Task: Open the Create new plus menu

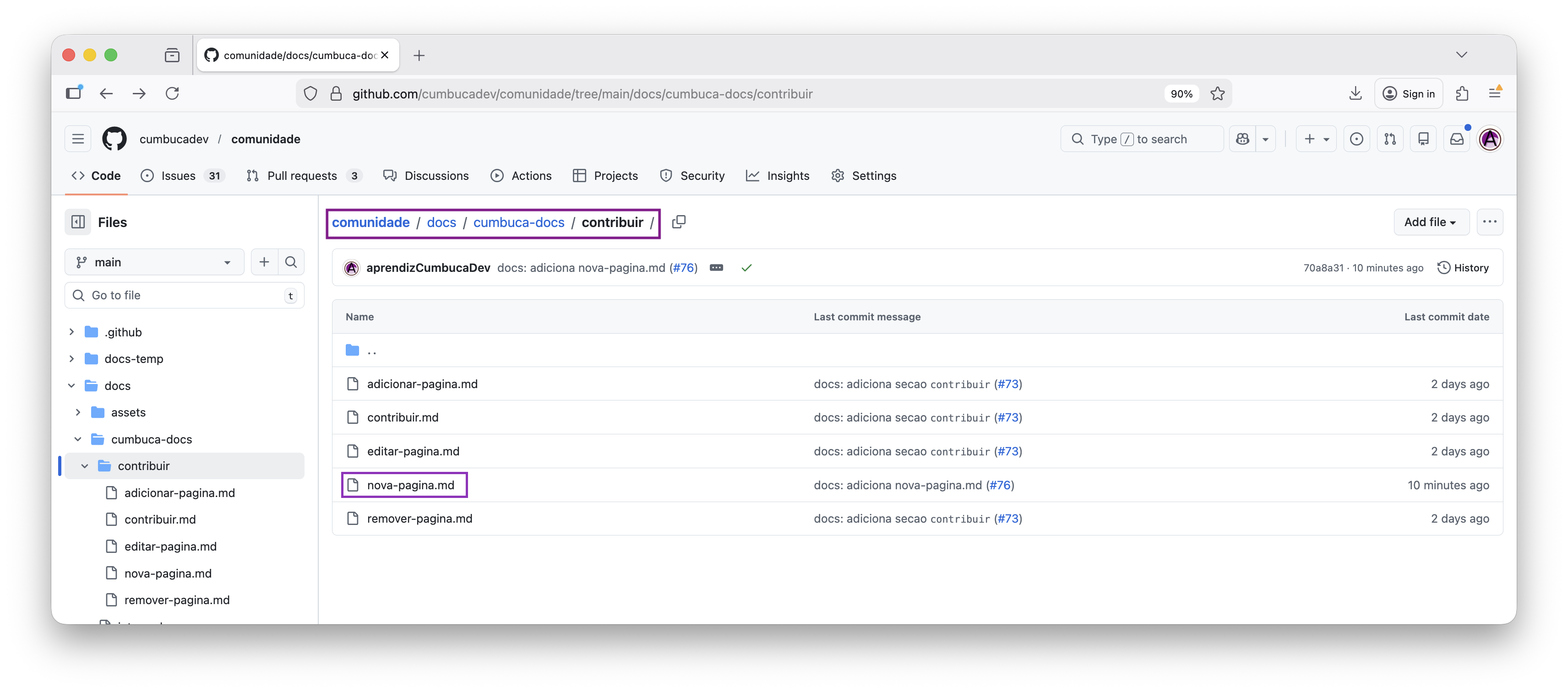Action: tap(1316, 139)
